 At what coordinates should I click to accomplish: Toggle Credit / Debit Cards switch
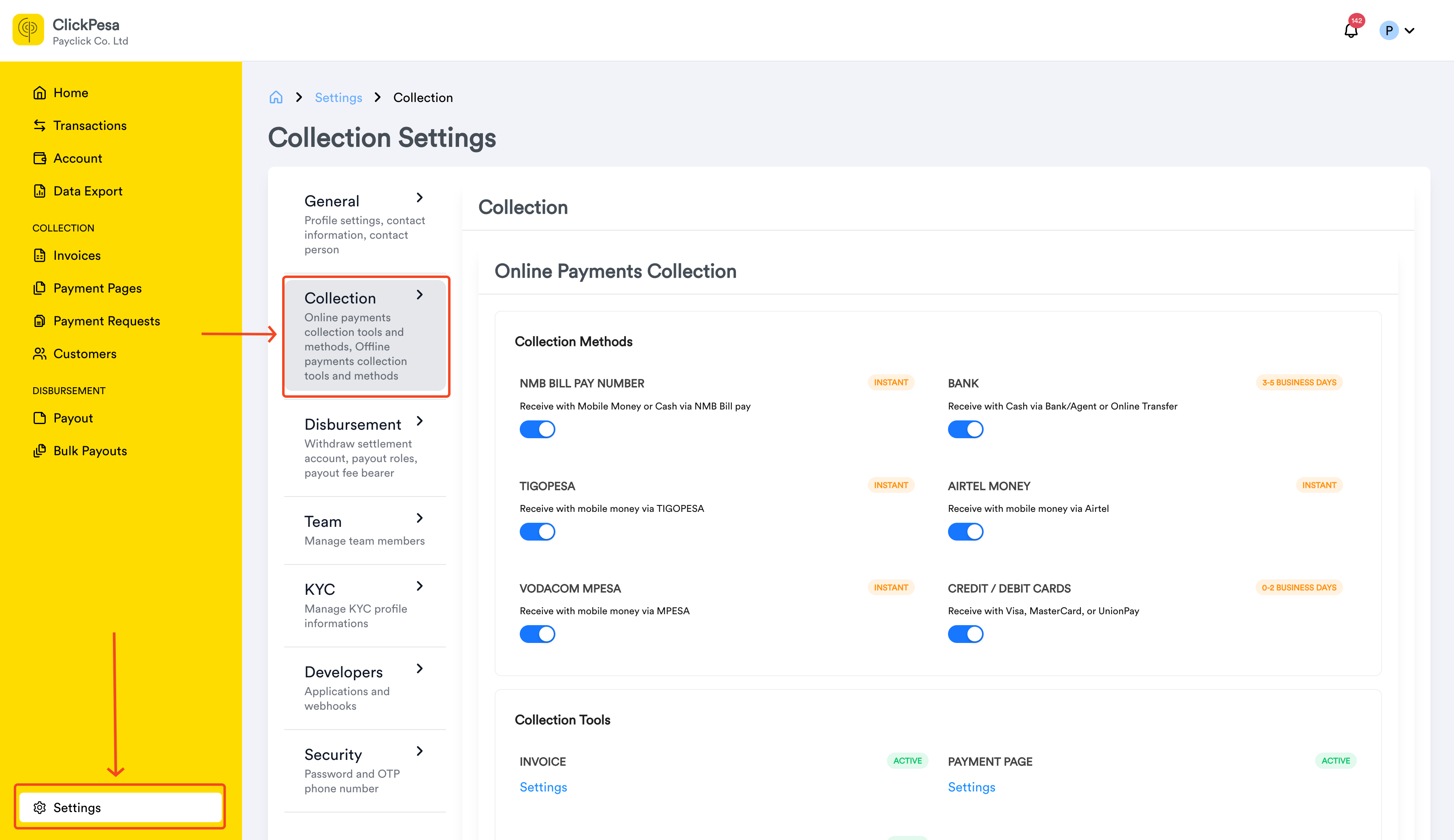point(965,634)
